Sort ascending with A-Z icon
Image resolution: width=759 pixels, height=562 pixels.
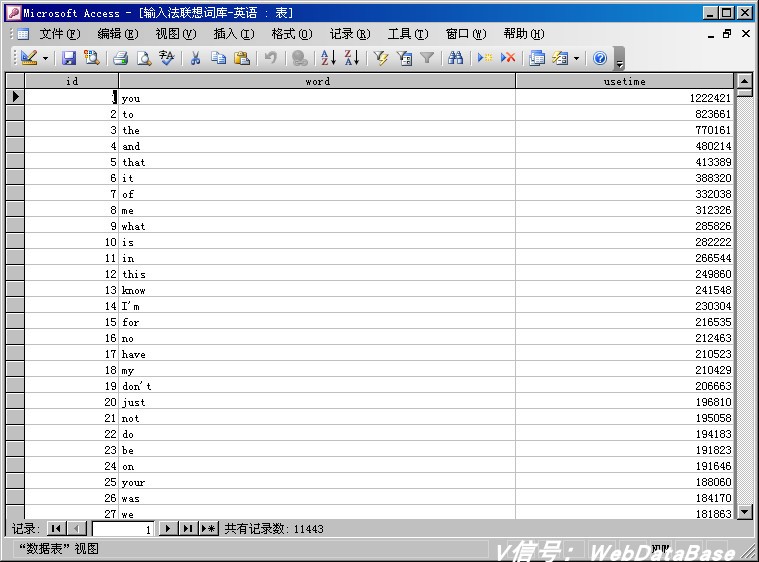(328, 58)
